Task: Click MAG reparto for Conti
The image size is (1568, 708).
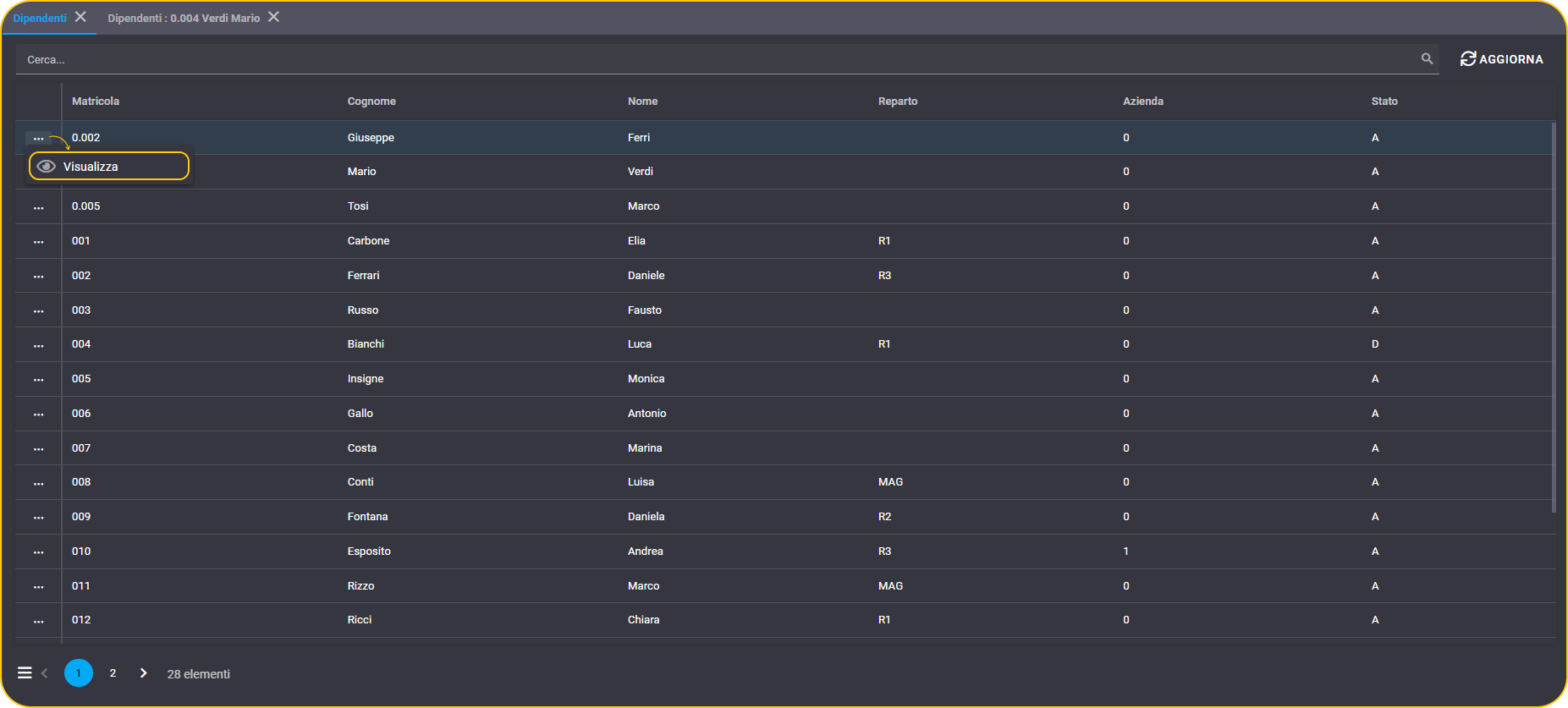Action: click(x=891, y=482)
